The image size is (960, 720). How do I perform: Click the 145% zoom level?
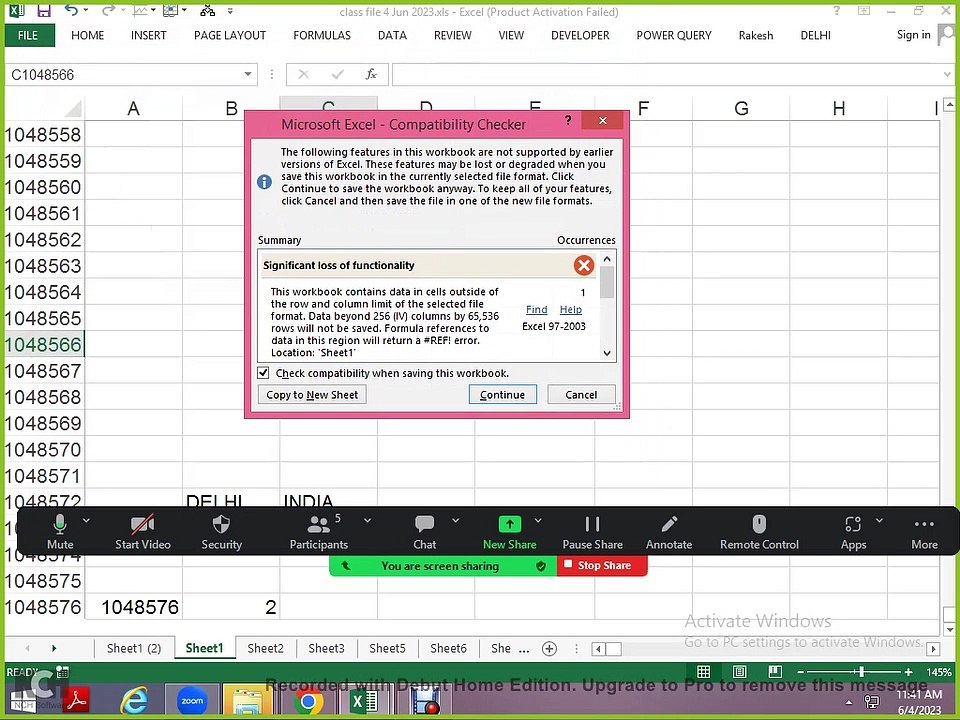[938, 672]
